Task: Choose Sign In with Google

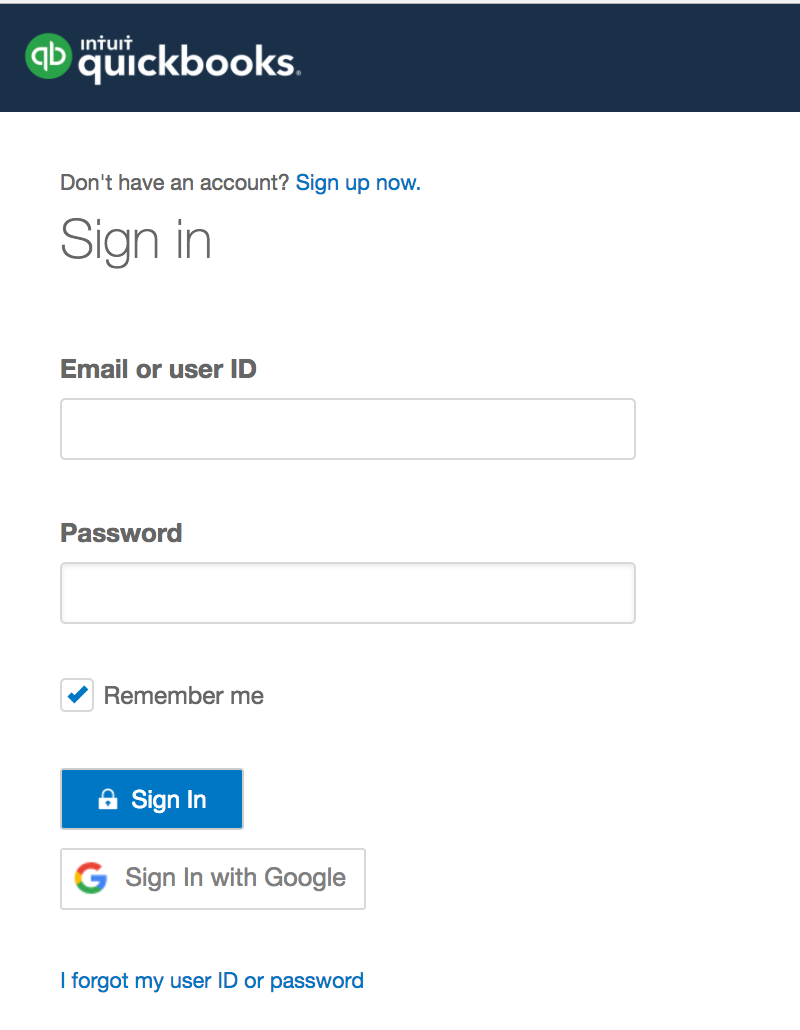Action: [x=213, y=878]
